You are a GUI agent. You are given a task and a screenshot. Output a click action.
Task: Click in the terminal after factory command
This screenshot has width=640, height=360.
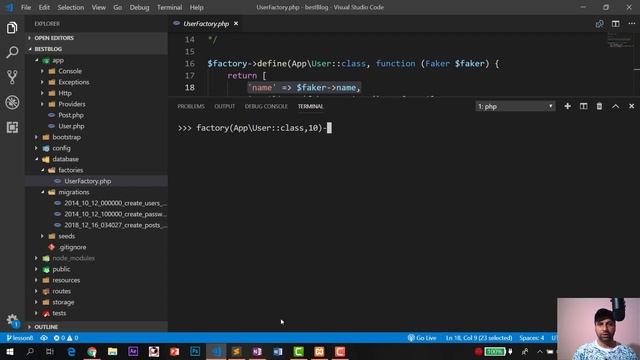[329, 128]
